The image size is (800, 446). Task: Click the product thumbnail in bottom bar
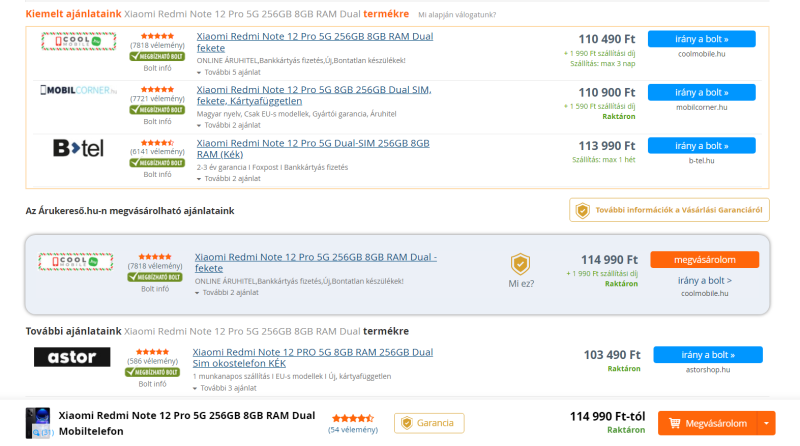click(x=38, y=423)
